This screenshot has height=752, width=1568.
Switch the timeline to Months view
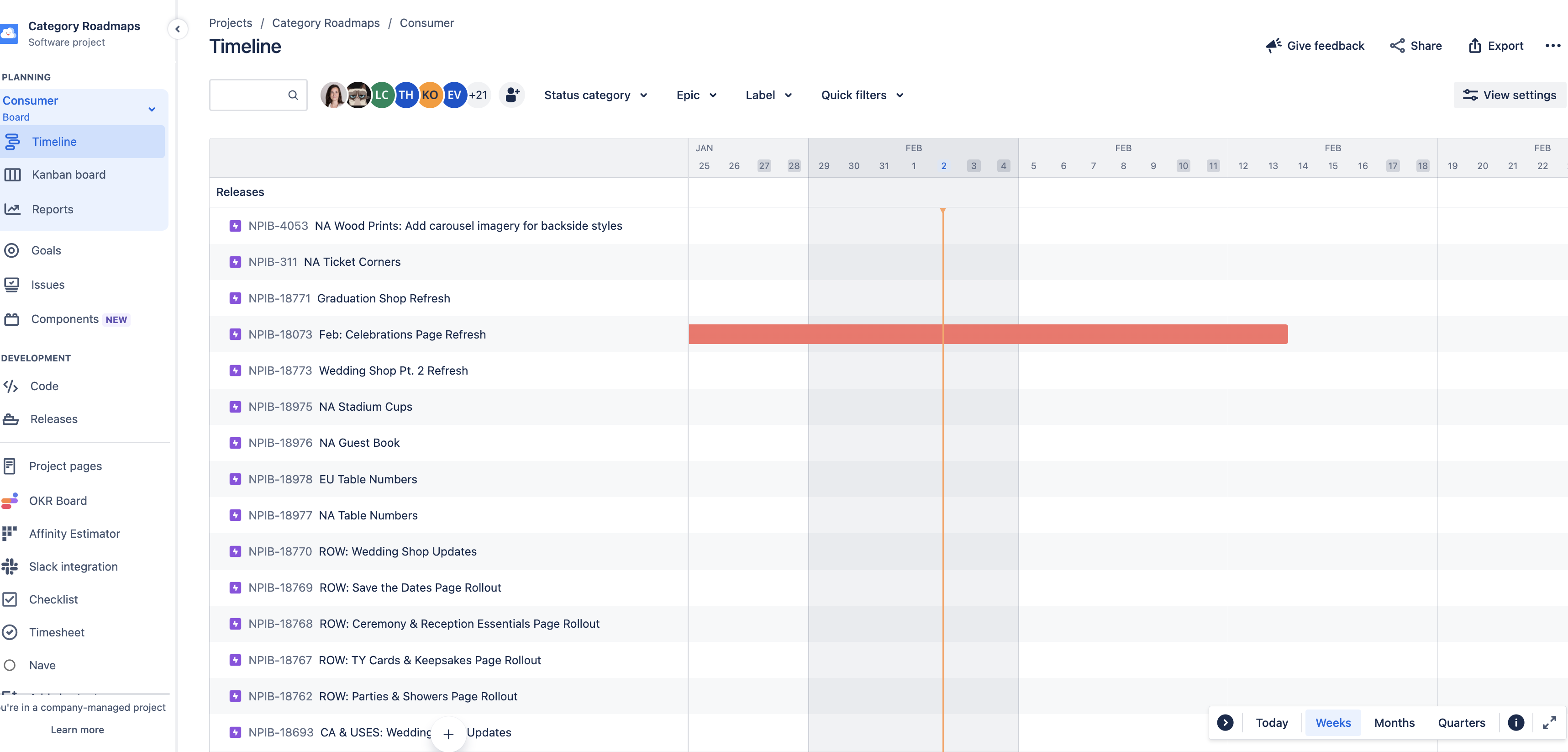click(1394, 723)
